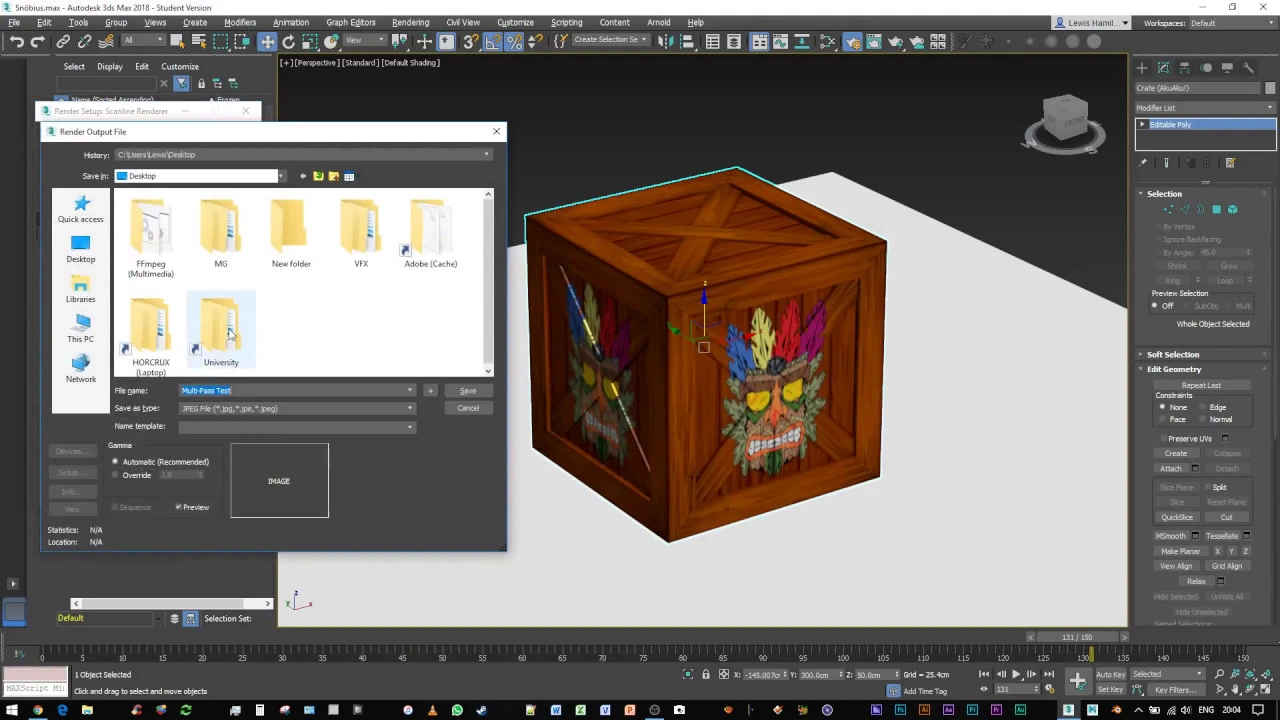Screen dimensions: 1280x720
Task: Toggle the Preview checkbox
Action: [x=178, y=507]
